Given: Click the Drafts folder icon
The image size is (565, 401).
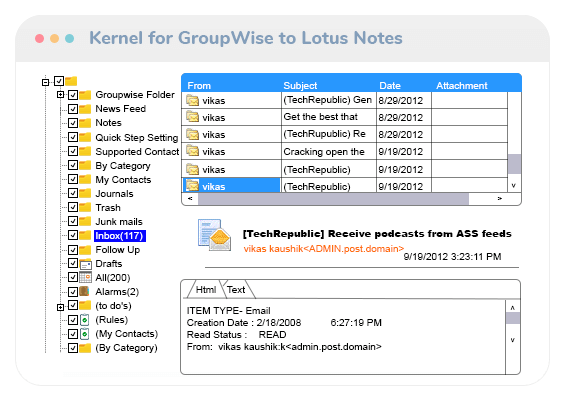Looking at the screenshot, I should (85, 264).
